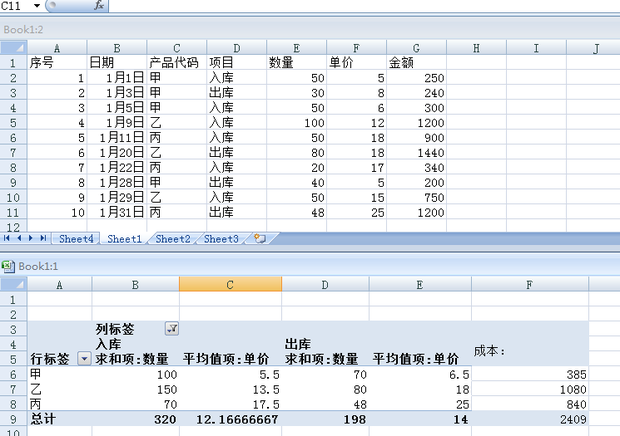Select the pivot total 12.16666667 cell
The image size is (620, 436).
(x=230, y=419)
